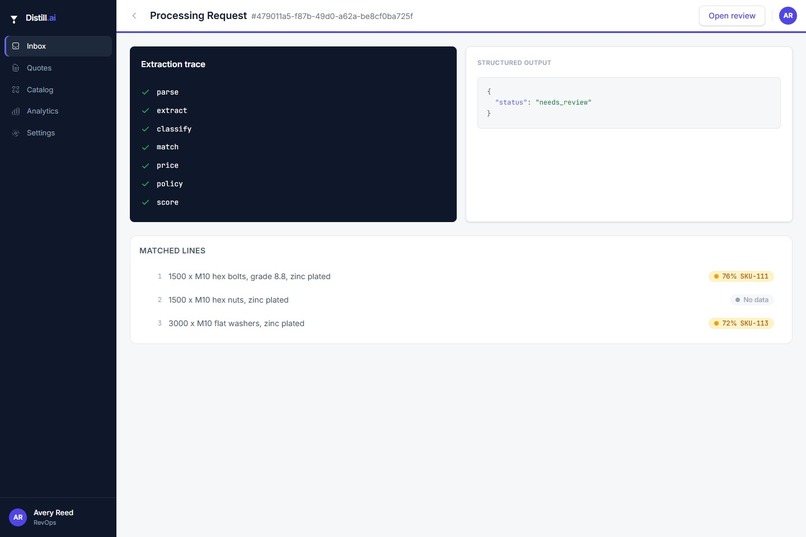
Task: Click the Distill.ai funnel logo icon
Action: (14, 19)
